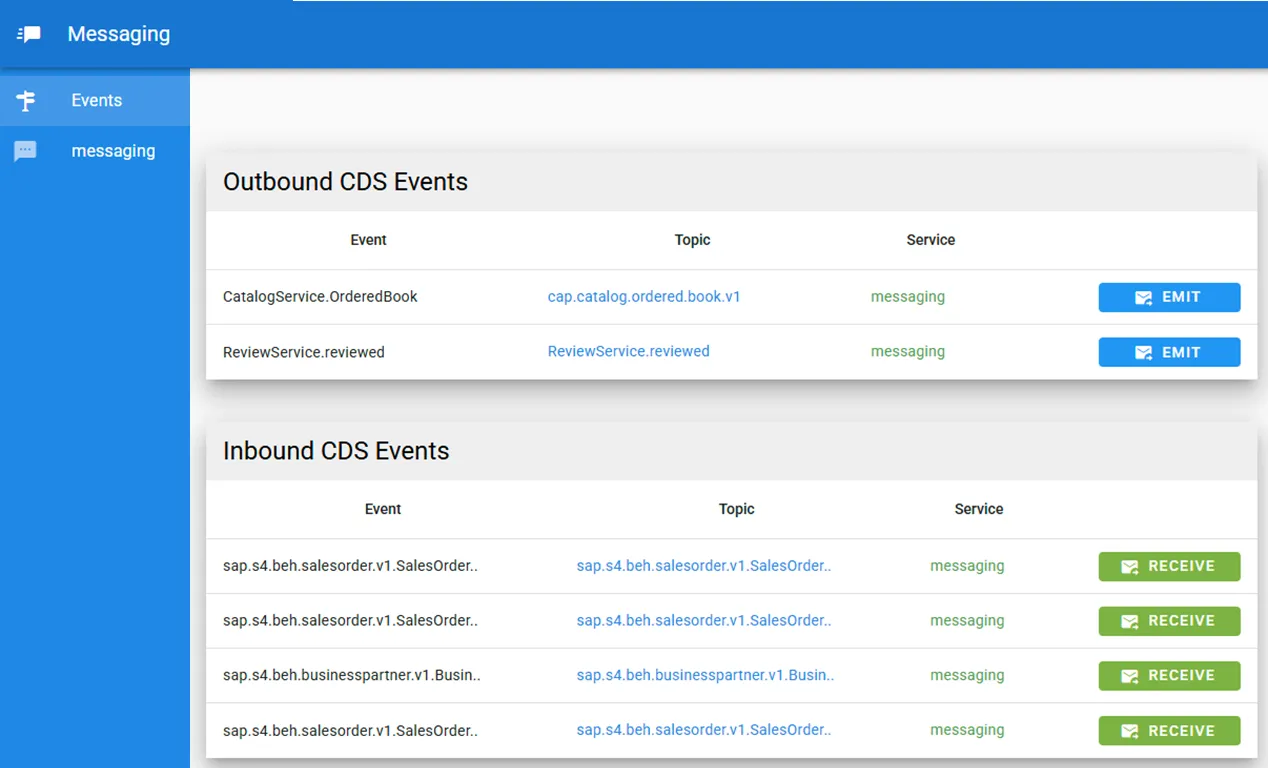
Task: Click messaging service link in businesspartner row
Action: pos(966,675)
